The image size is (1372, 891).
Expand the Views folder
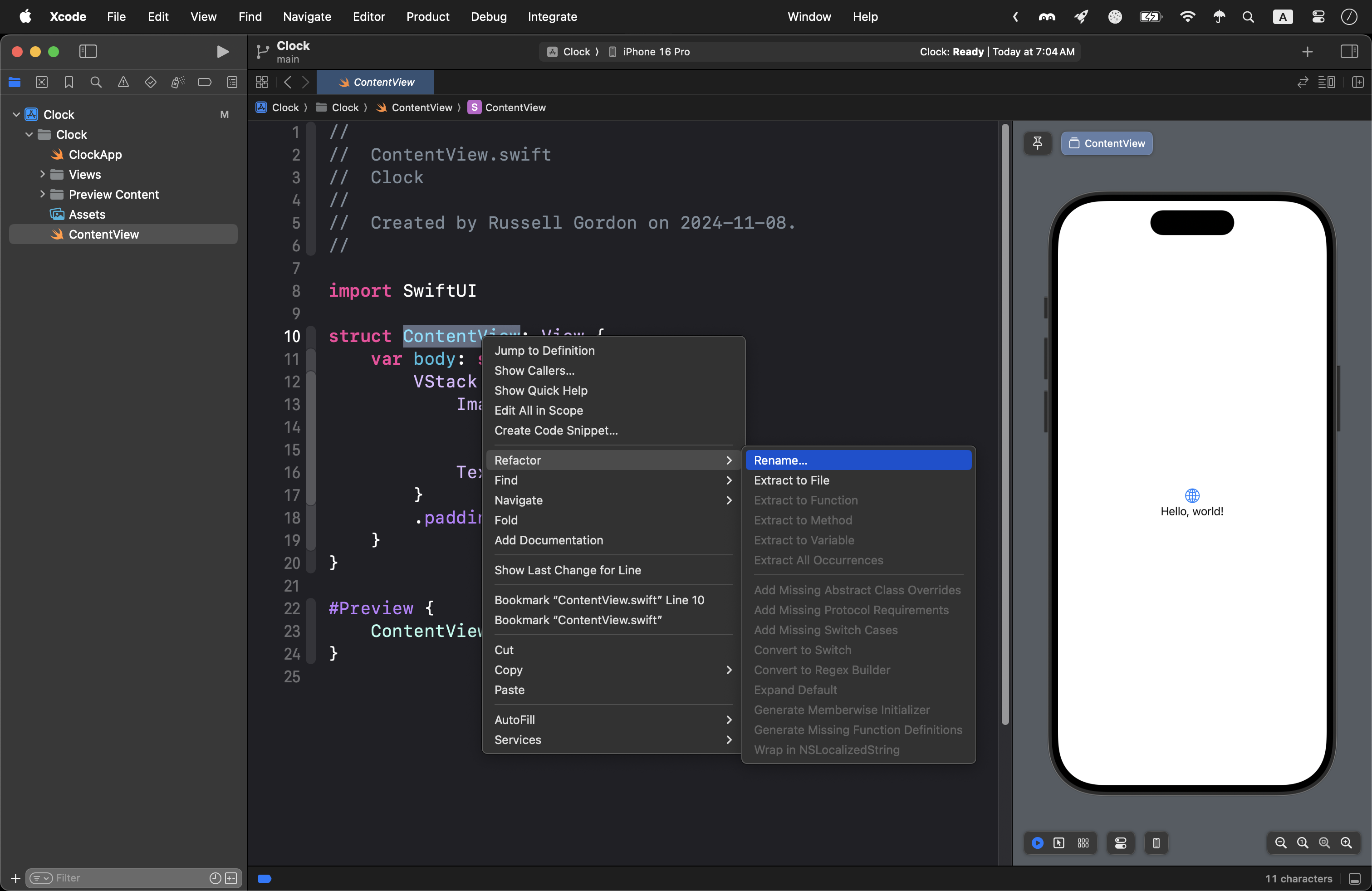42,174
